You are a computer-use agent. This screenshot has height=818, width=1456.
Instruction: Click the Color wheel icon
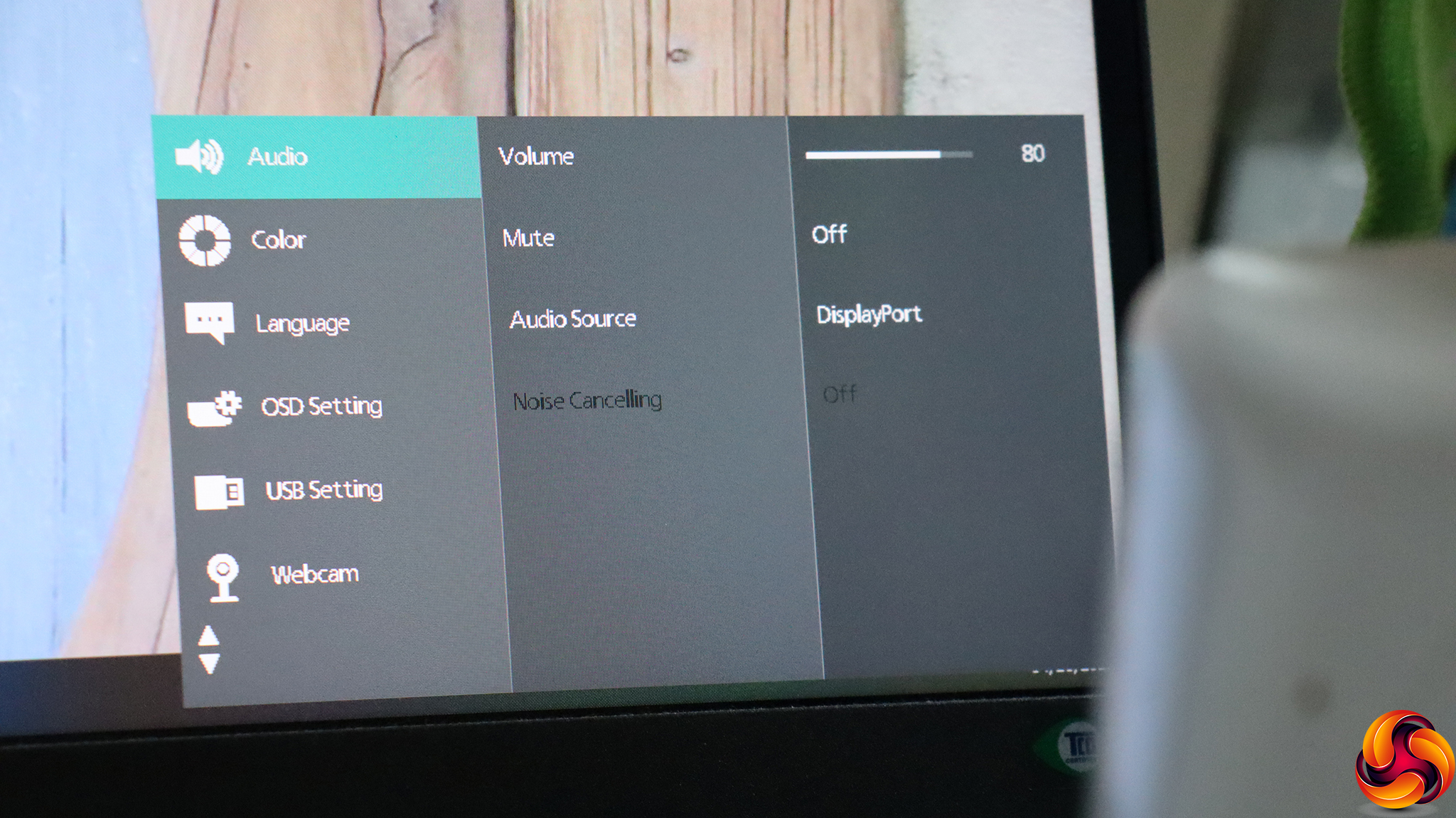pyautogui.click(x=205, y=240)
